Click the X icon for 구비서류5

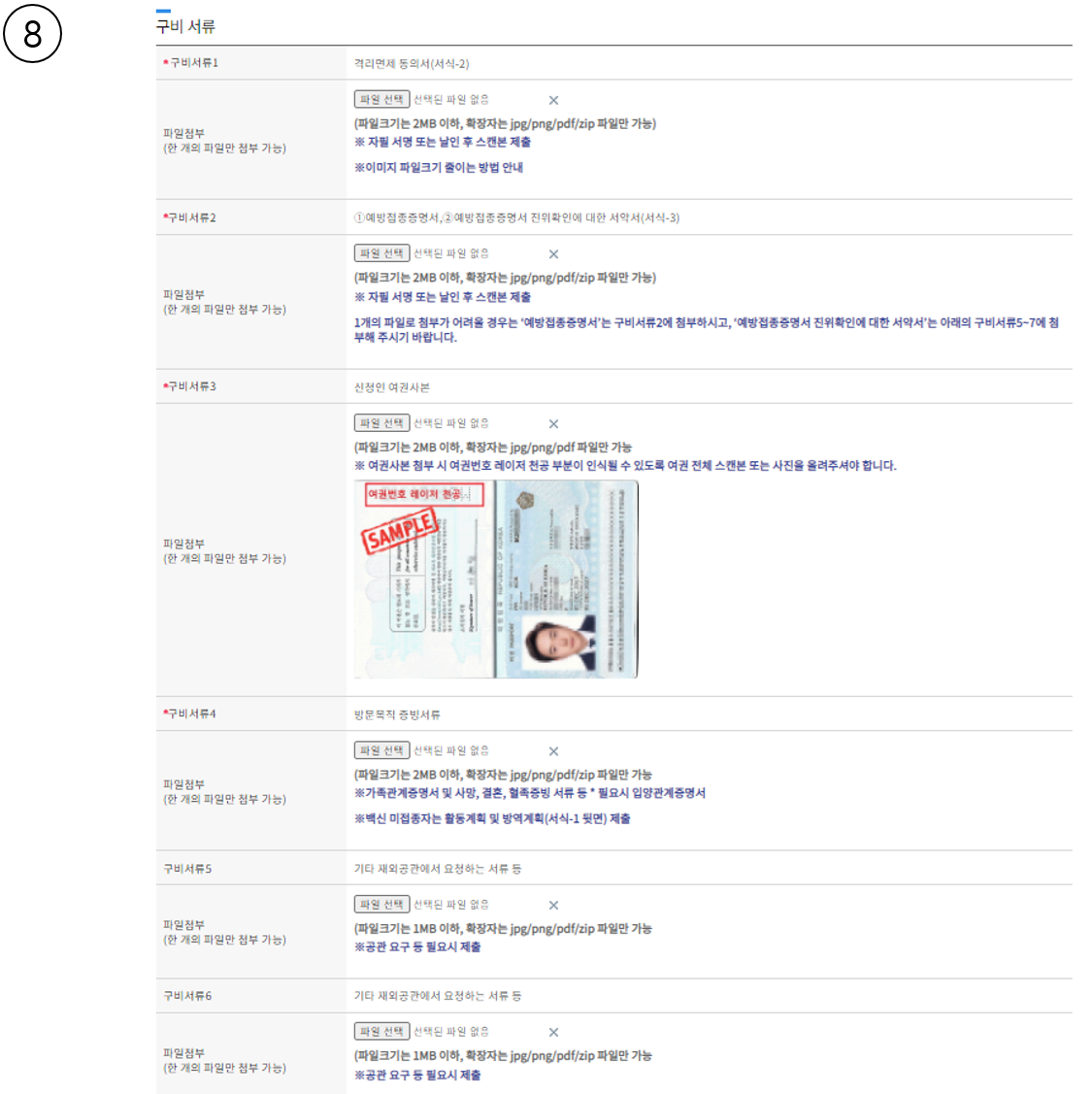(553, 906)
